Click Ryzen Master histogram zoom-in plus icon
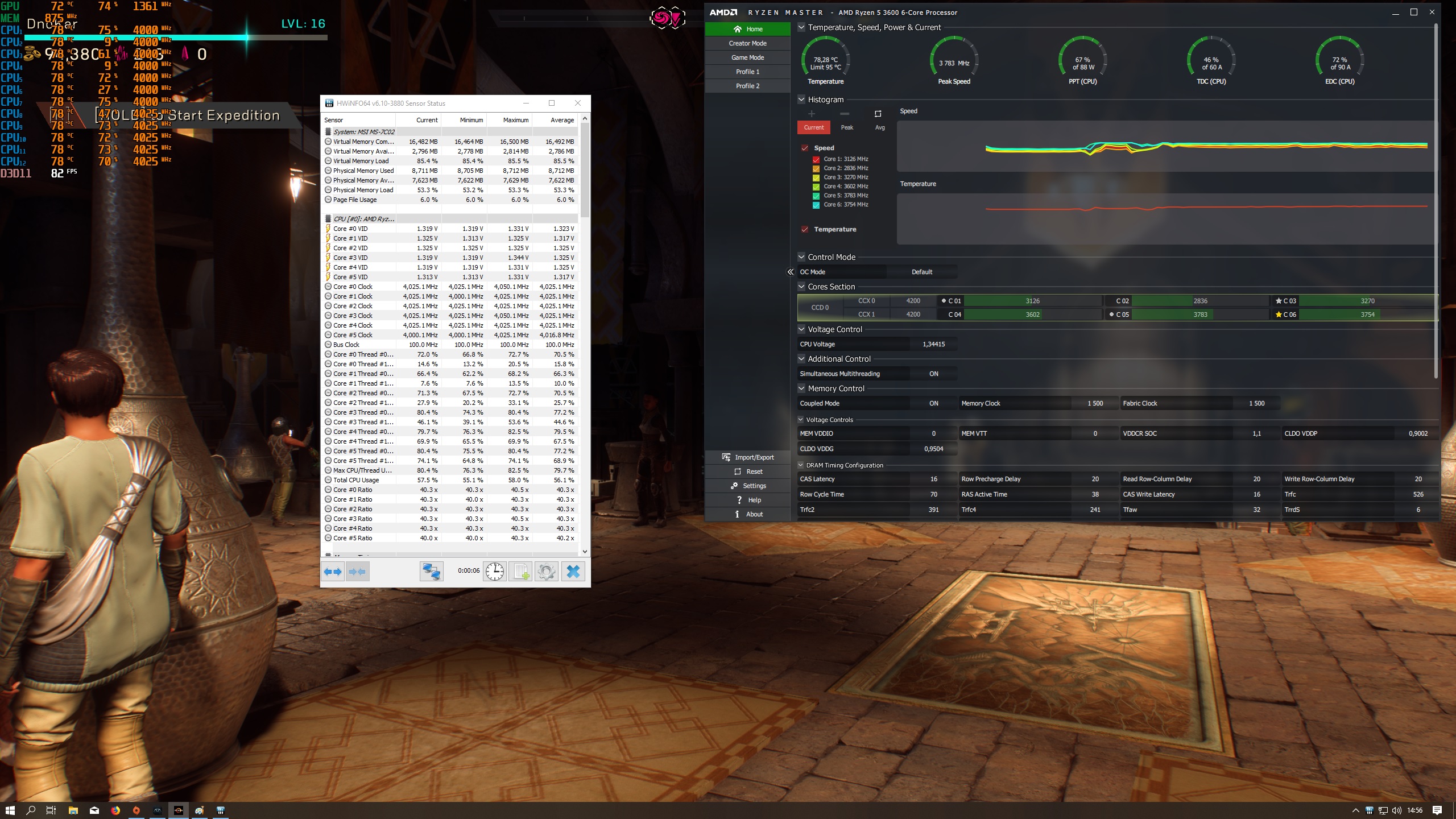The image size is (1456, 819). (812, 114)
